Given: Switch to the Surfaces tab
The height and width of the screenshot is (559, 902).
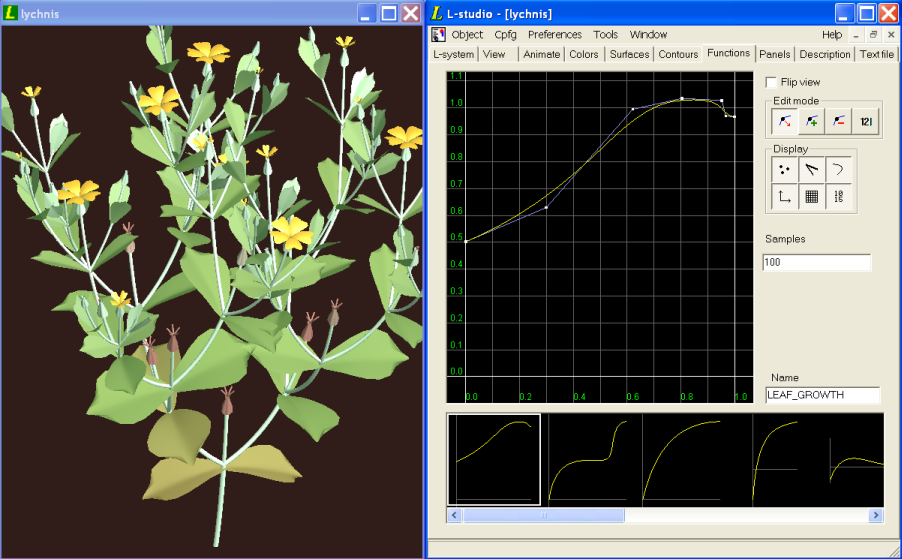Looking at the screenshot, I should coord(629,54).
